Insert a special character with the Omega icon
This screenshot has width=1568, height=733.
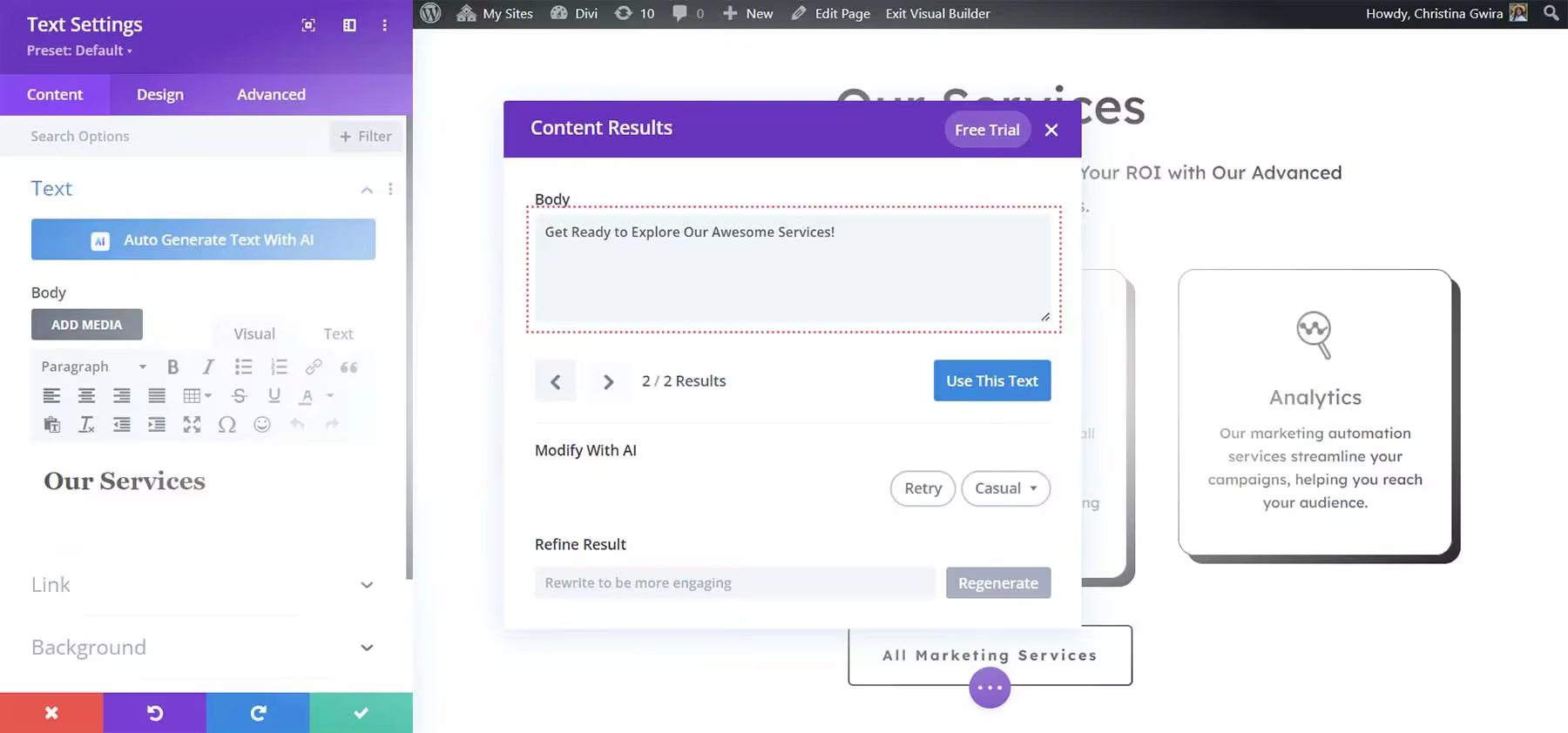[226, 425]
